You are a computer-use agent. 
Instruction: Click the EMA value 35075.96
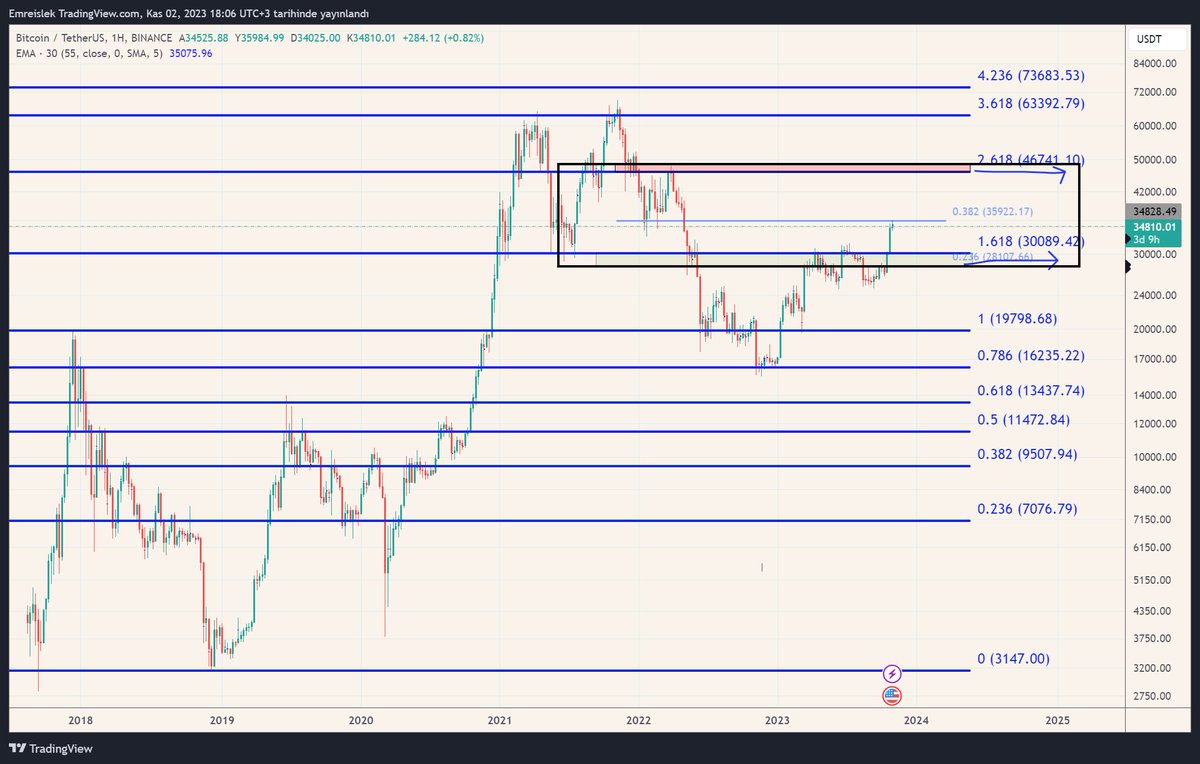tap(192, 53)
